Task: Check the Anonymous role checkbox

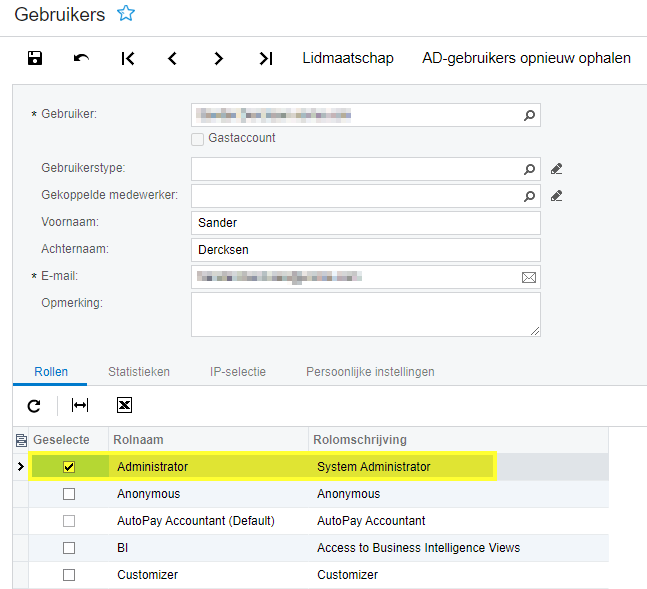Action: coord(69,494)
